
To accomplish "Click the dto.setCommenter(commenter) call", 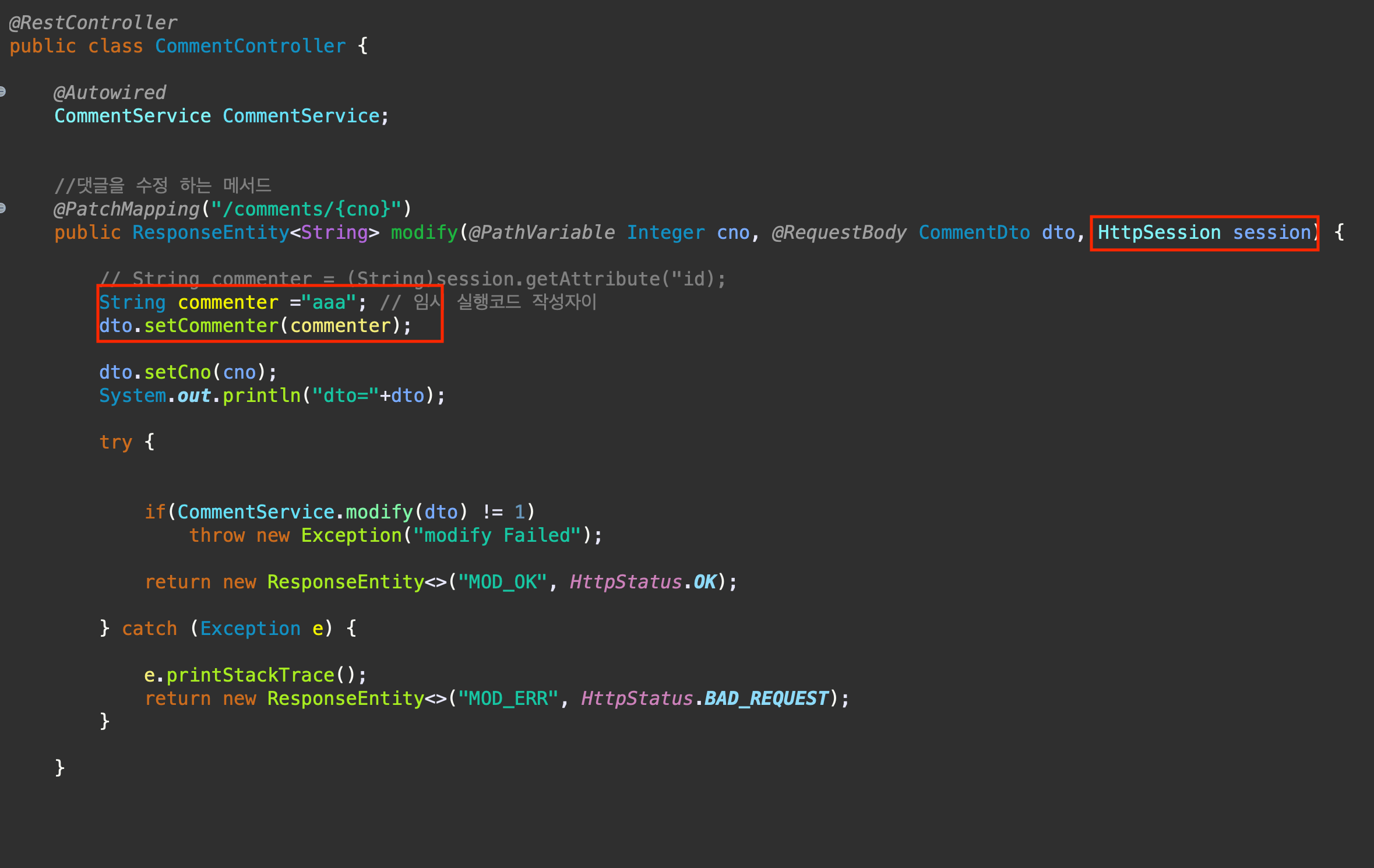I will coord(255,326).
